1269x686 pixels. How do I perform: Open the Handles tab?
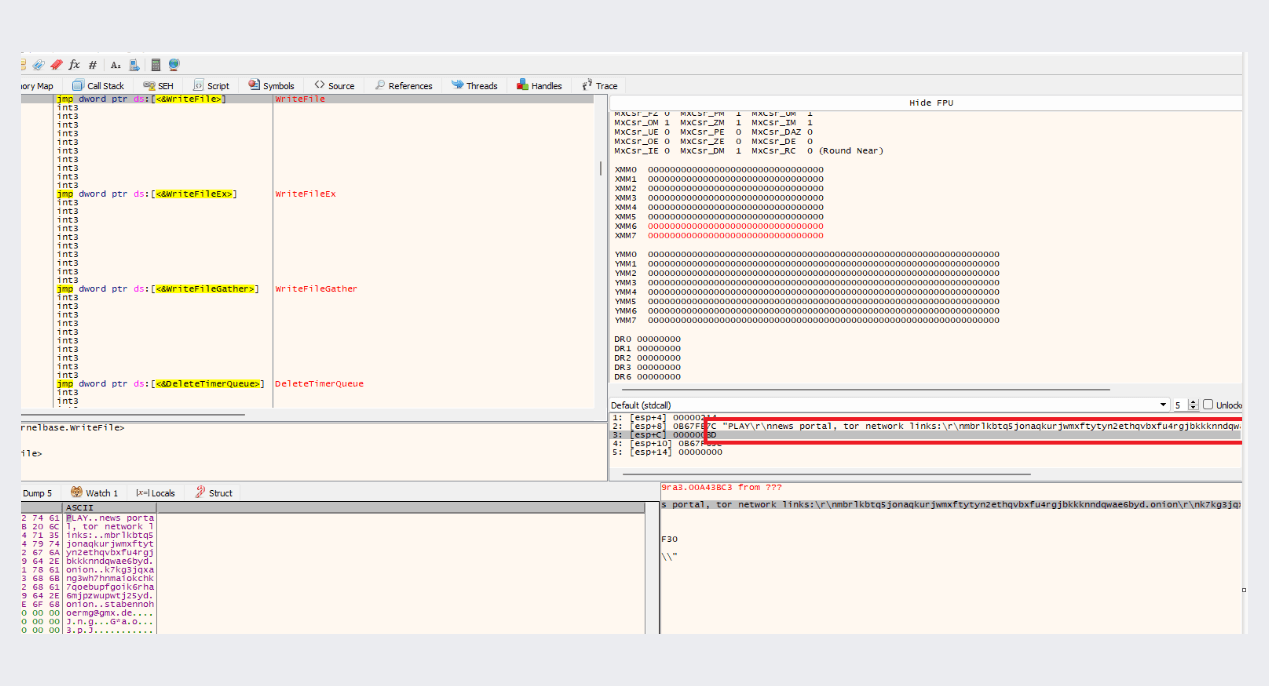click(539, 86)
